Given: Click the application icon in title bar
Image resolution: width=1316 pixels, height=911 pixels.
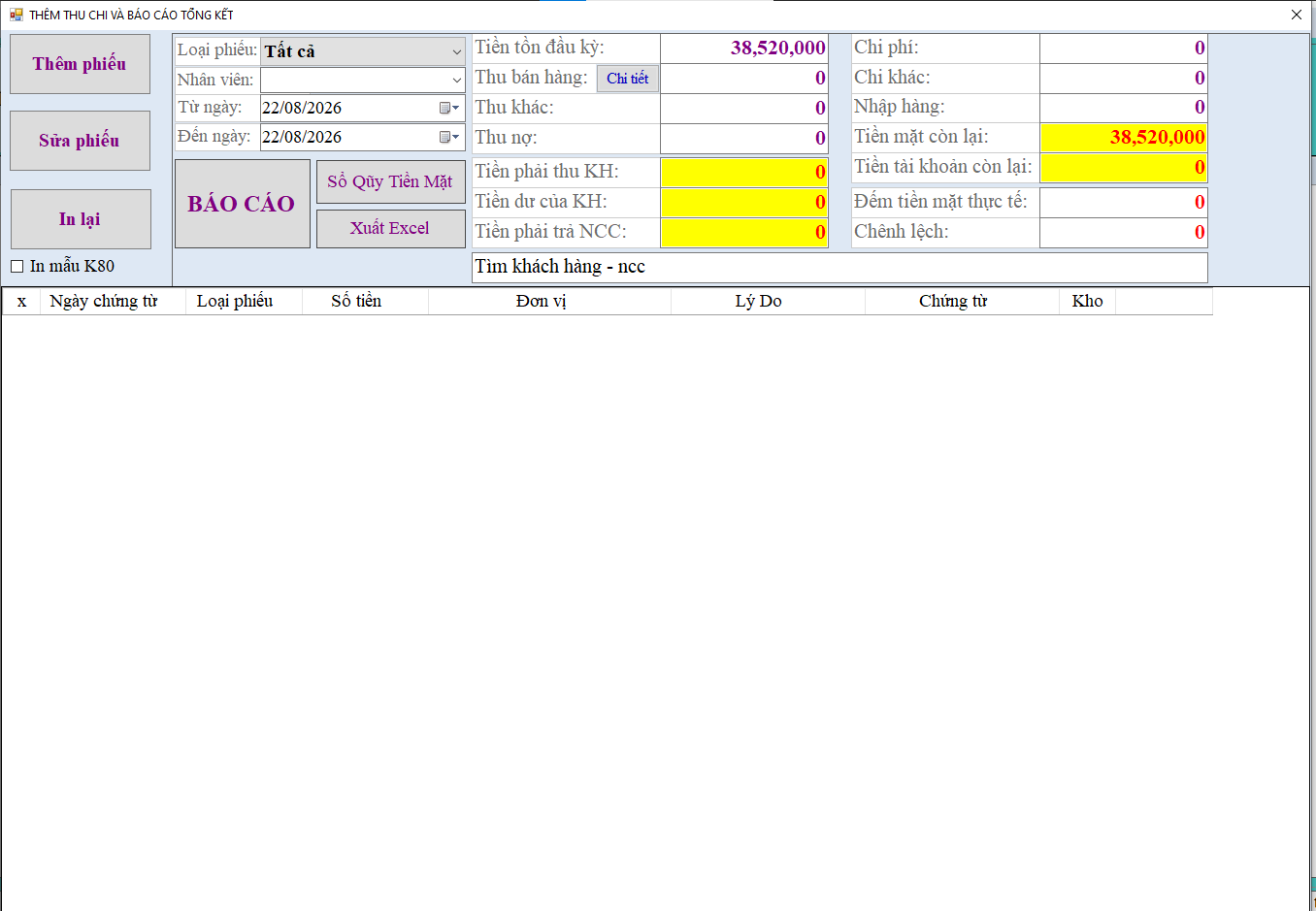Looking at the screenshot, I should click(16, 15).
